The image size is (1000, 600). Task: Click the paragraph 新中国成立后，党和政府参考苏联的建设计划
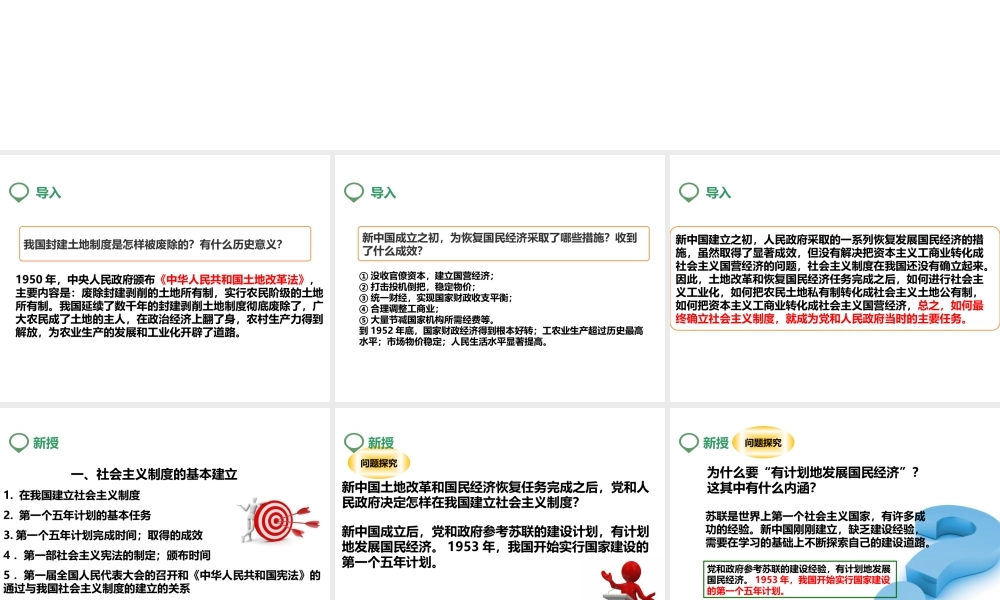coord(495,546)
